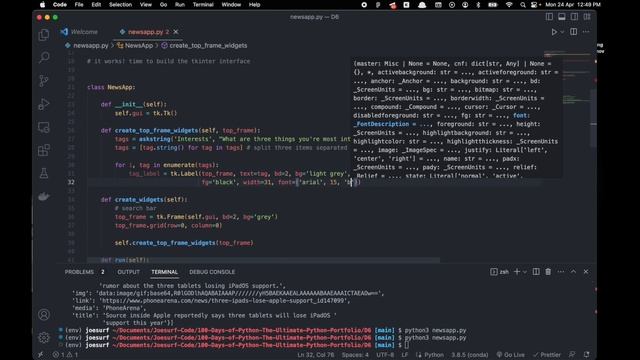Open the Debug Console tab
Image resolution: width=640 pixels, height=360 pixels.
coord(212,272)
